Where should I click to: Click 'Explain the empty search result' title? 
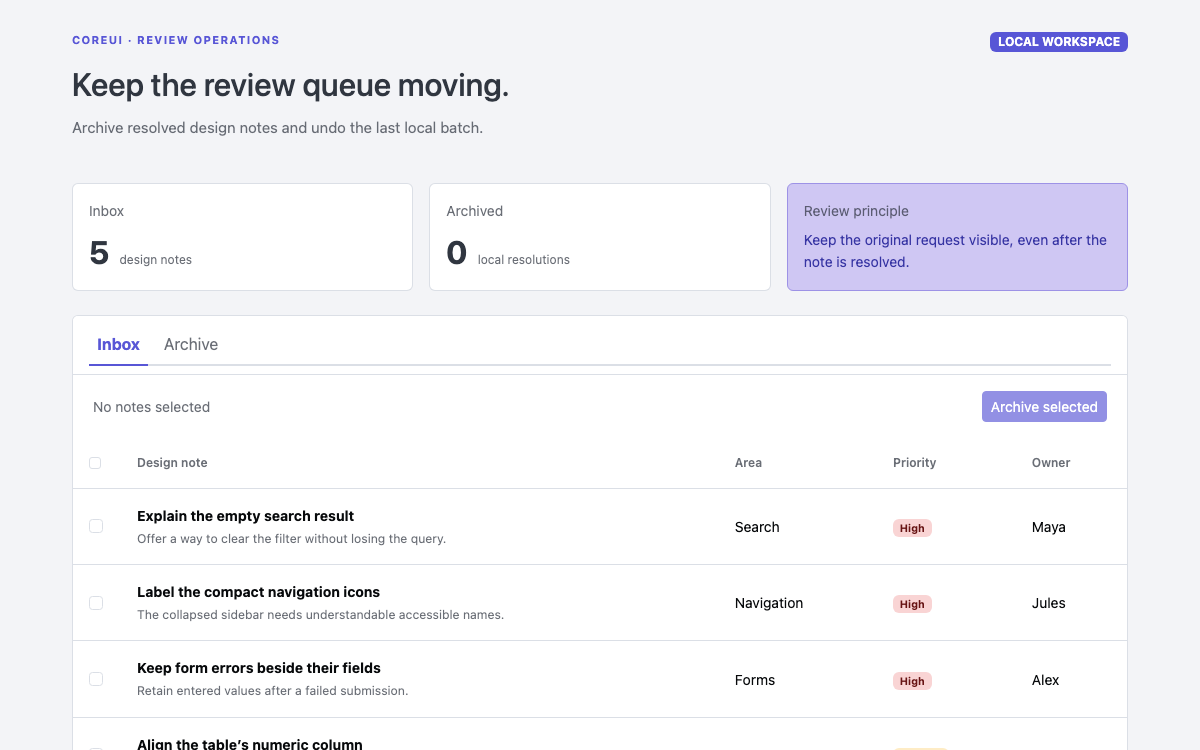click(x=246, y=516)
